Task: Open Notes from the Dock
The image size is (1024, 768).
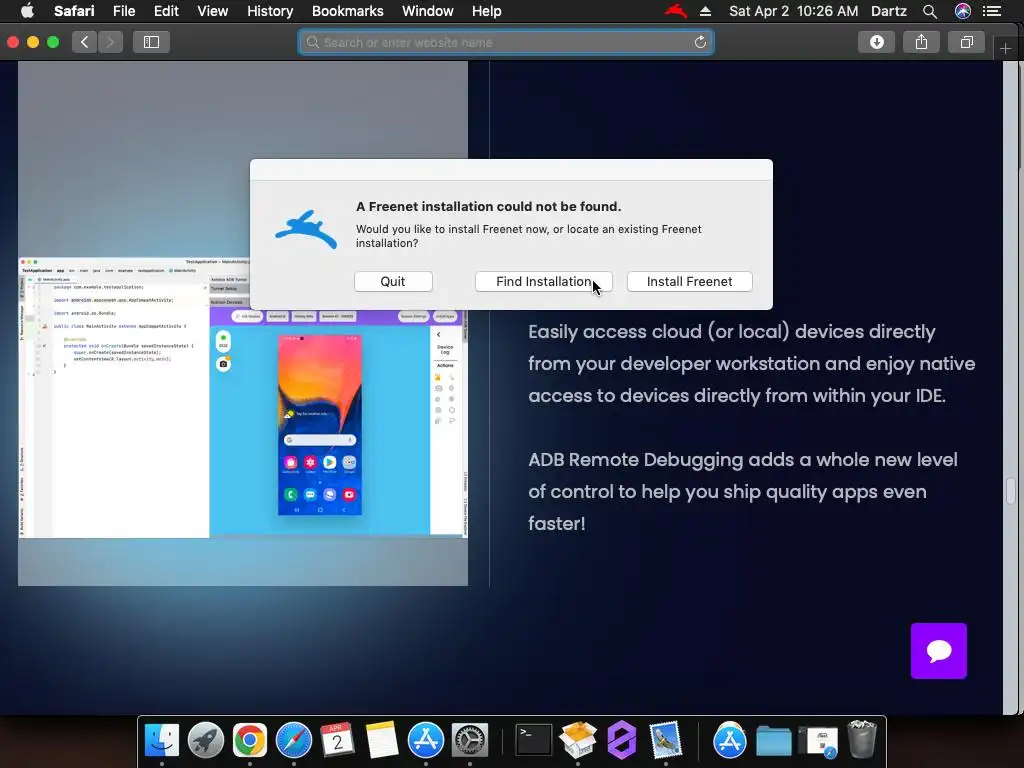Action: tap(382, 740)
